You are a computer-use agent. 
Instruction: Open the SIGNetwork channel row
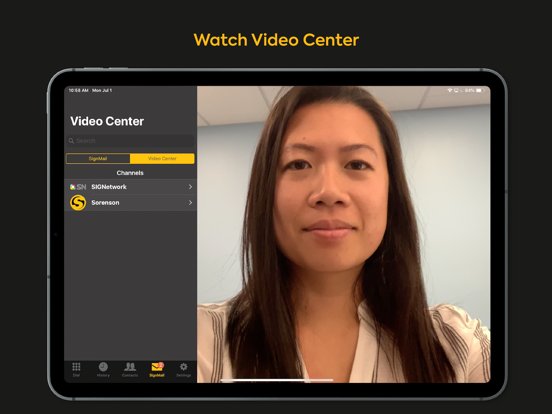click(131, 187)
